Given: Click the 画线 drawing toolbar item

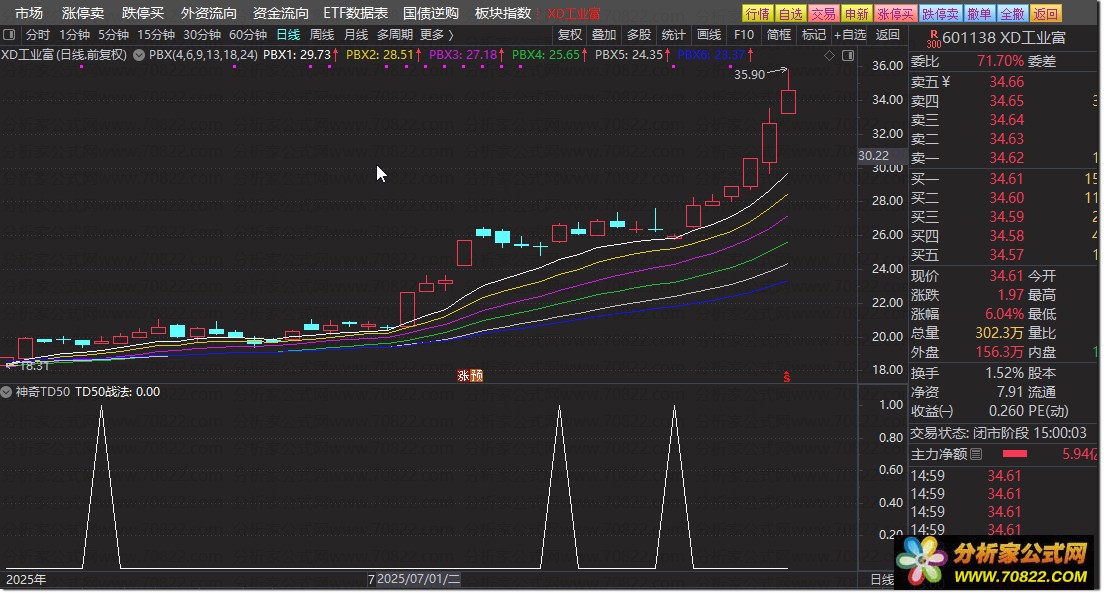Looking at the screenshot, I should tap(708, 35).
